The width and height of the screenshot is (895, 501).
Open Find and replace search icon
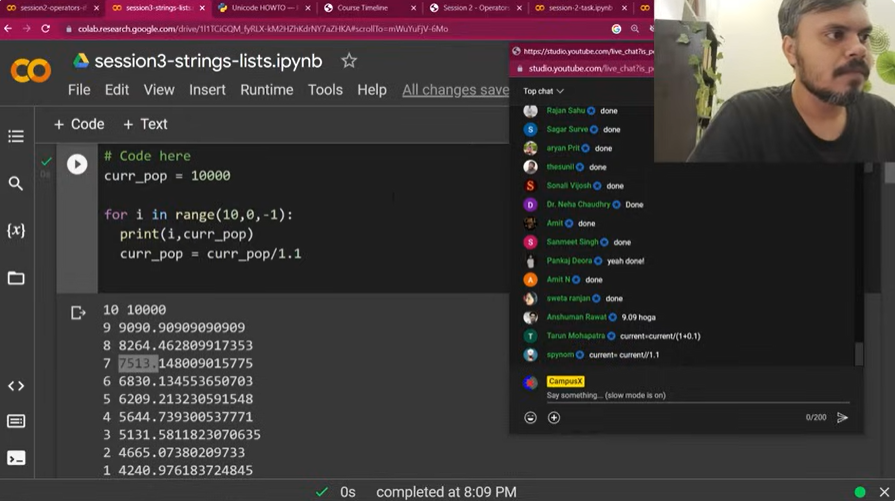coord(16,183)
